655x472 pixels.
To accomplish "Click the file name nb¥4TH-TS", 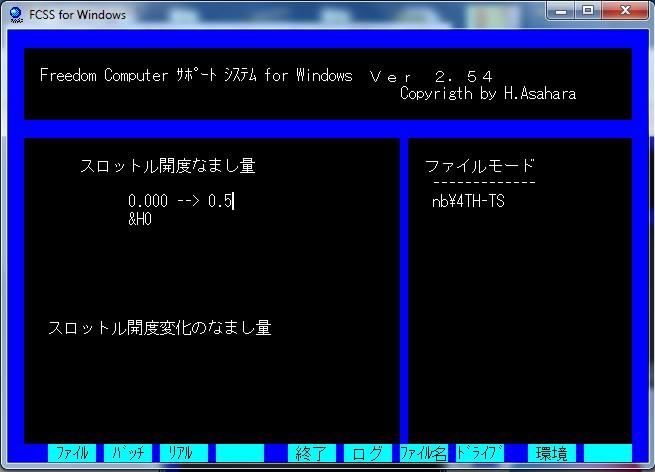I will [x=468, y=201].
